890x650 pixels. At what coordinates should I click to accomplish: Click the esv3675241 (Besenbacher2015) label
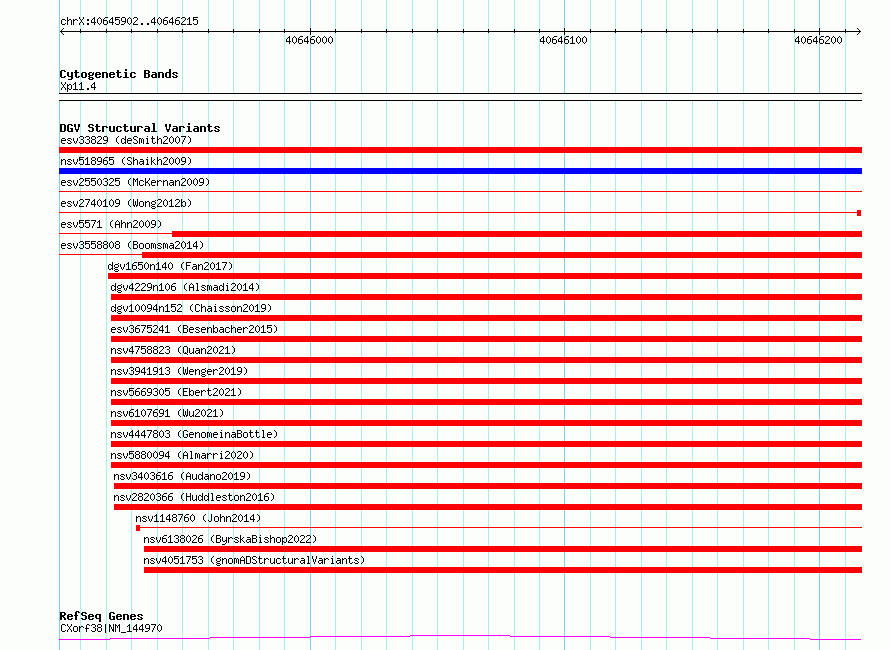(x=193, y=329)
